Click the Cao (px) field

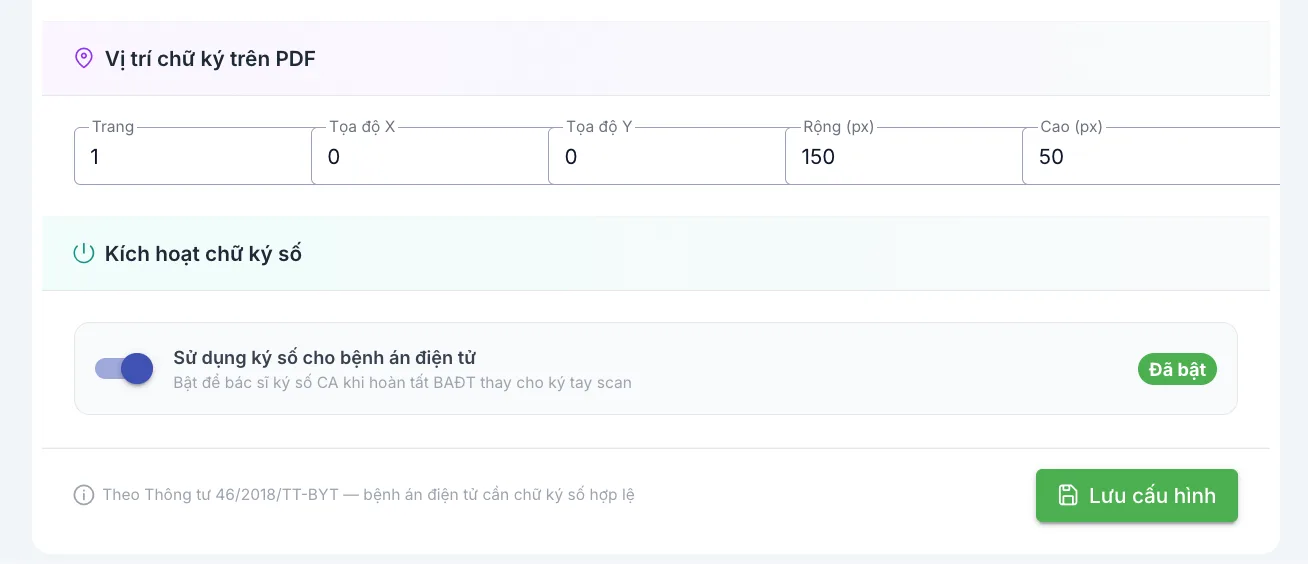[1151, 156]
